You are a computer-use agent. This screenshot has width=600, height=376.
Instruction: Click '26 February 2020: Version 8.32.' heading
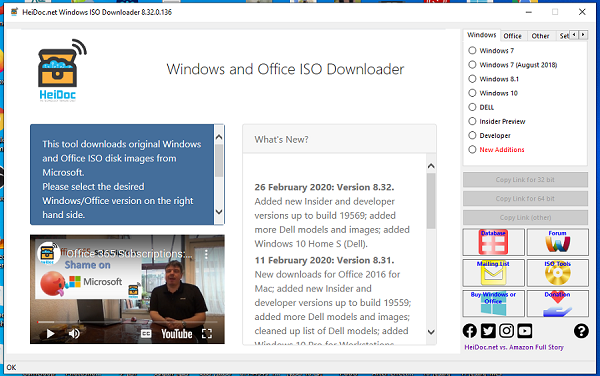click(x=324, y=187)
